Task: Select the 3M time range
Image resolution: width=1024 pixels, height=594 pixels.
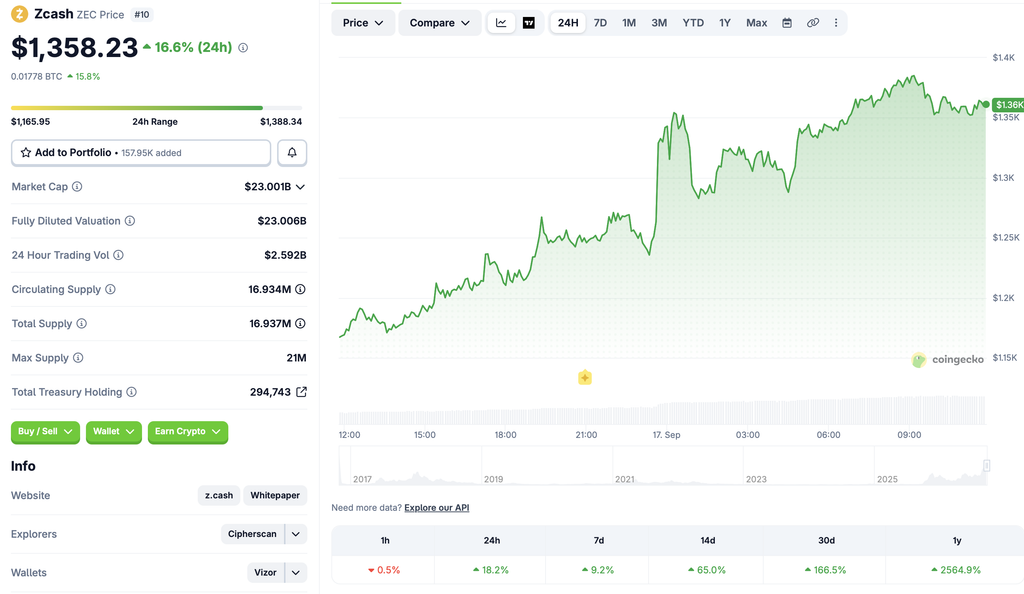Action: point(659,23)
